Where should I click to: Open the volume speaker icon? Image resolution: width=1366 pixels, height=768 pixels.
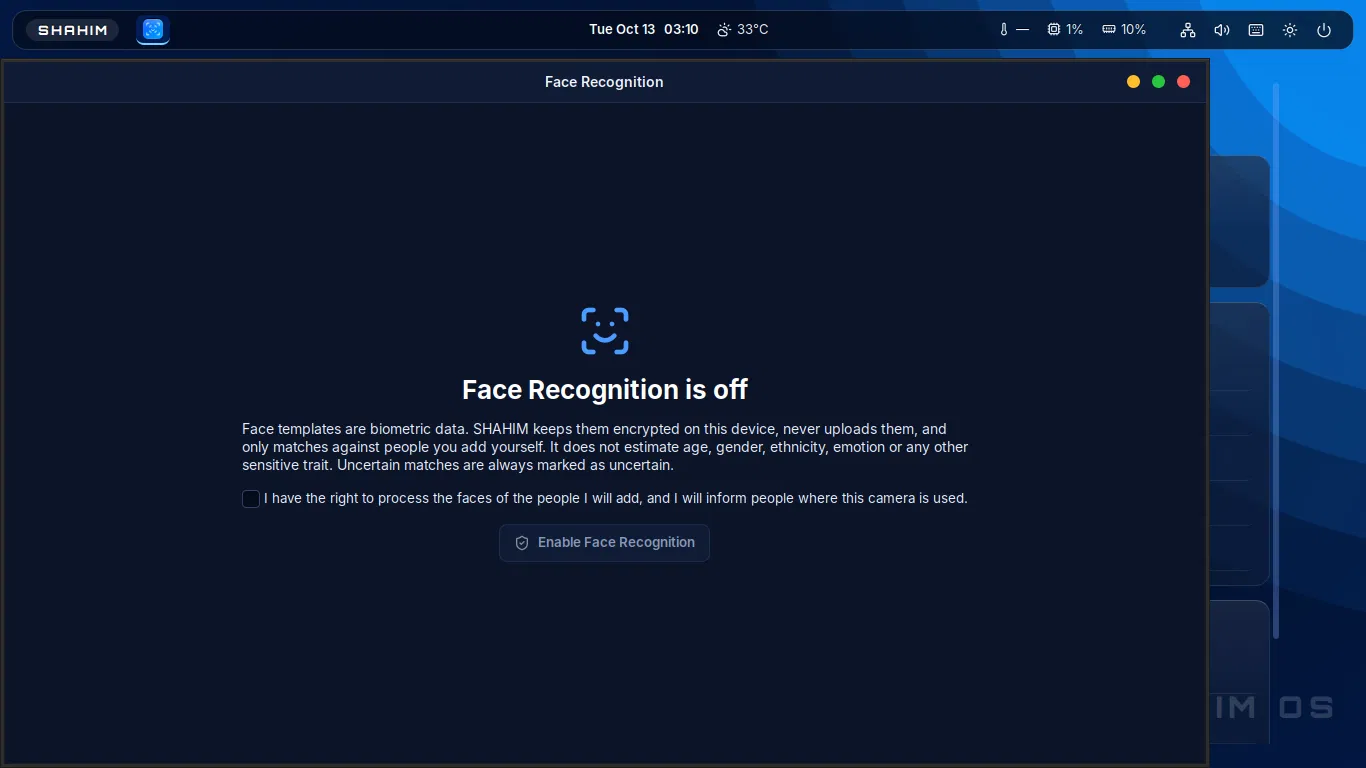click(1222, 30)
